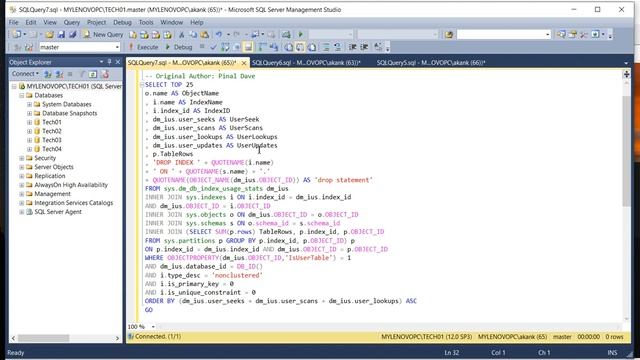Open the find combo box dropdown arrow

coord(547,35)
